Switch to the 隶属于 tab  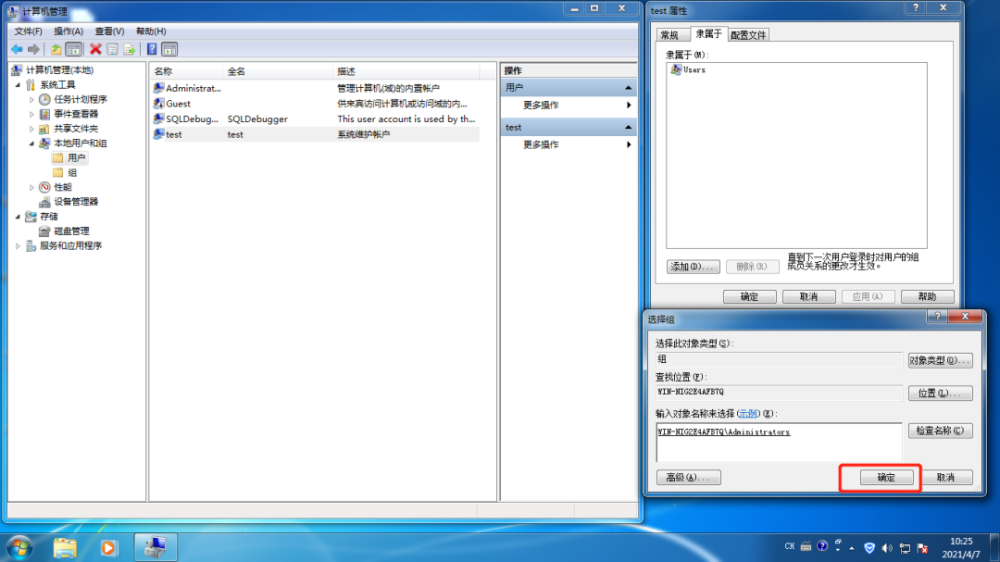click(x=709, y=34)
